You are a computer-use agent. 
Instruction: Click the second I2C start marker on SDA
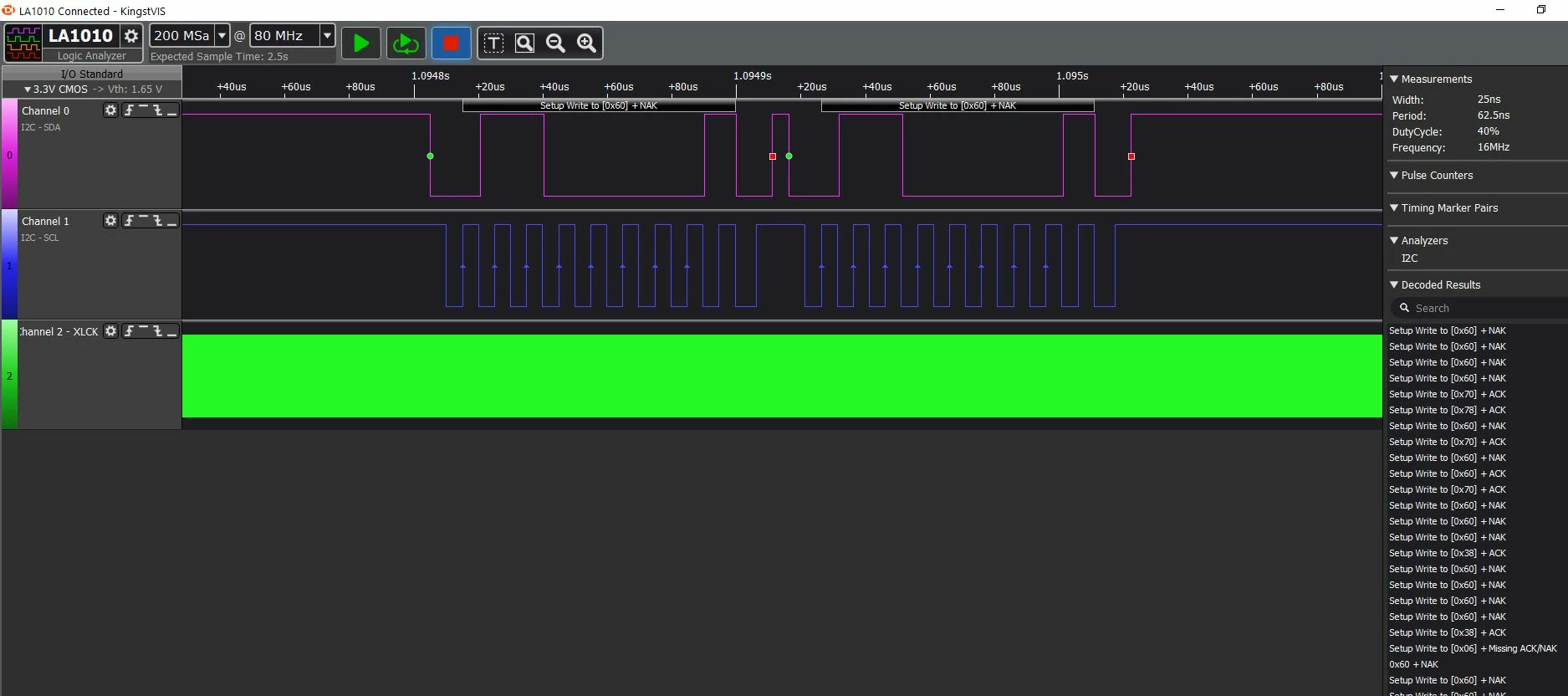coord(789,156)
